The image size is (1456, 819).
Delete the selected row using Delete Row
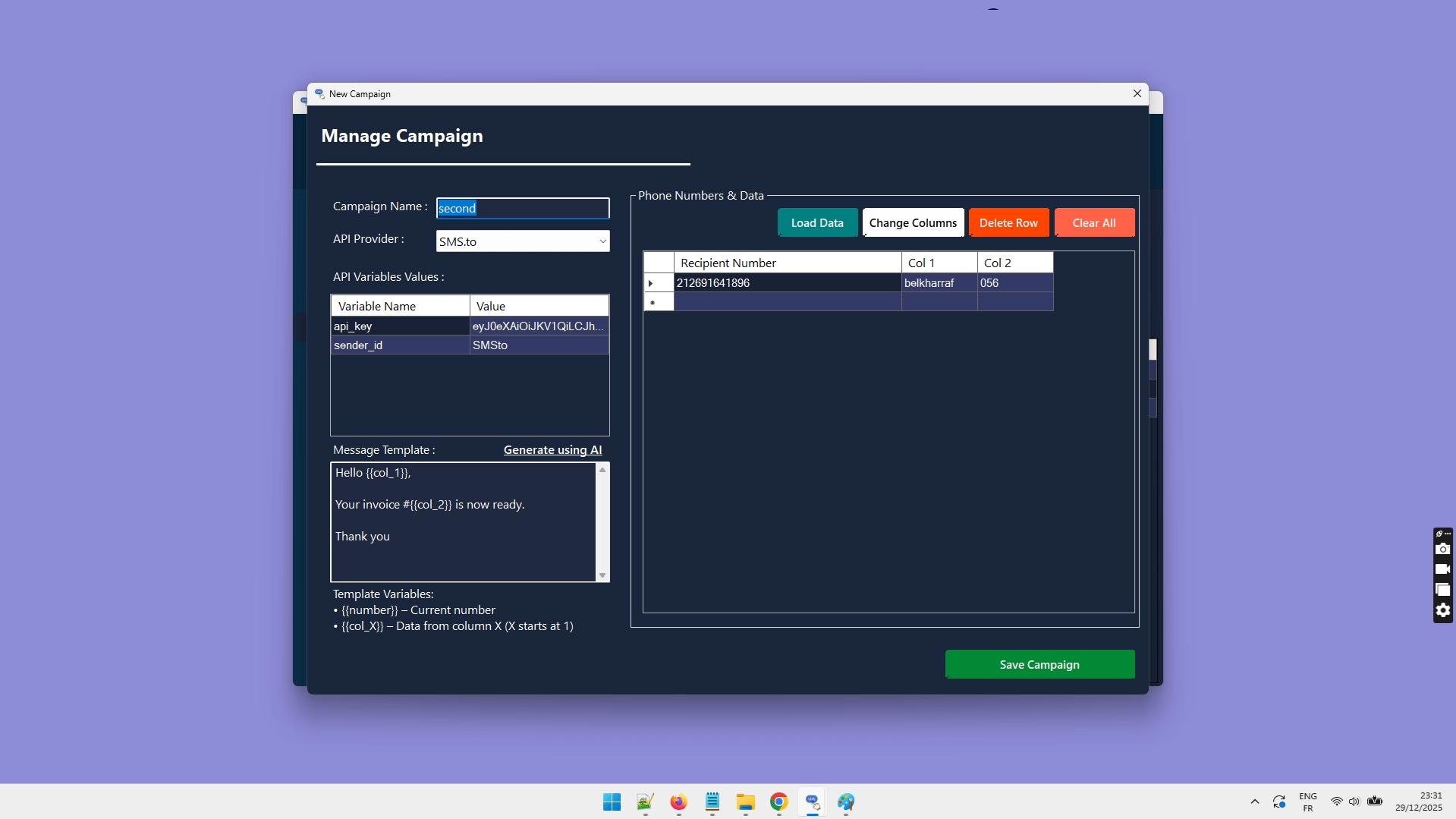(x=1008, y=222)
